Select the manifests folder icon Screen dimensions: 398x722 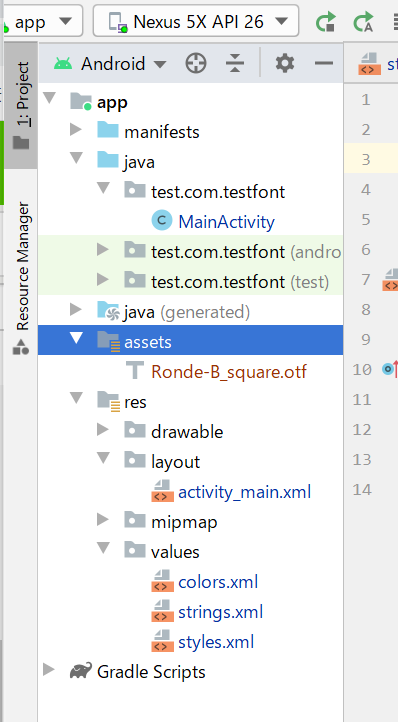pos(108,130)
